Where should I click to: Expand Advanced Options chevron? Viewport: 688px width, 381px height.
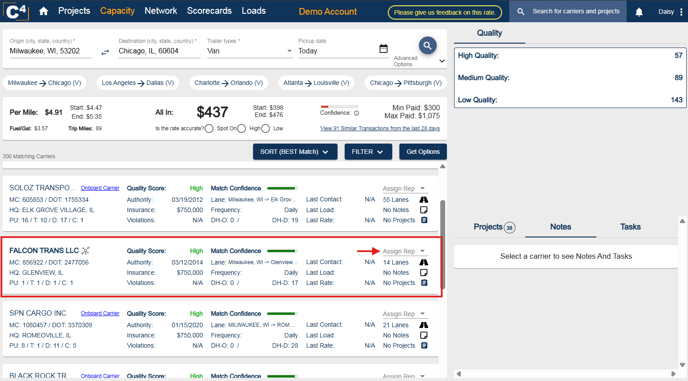(442, 61)
